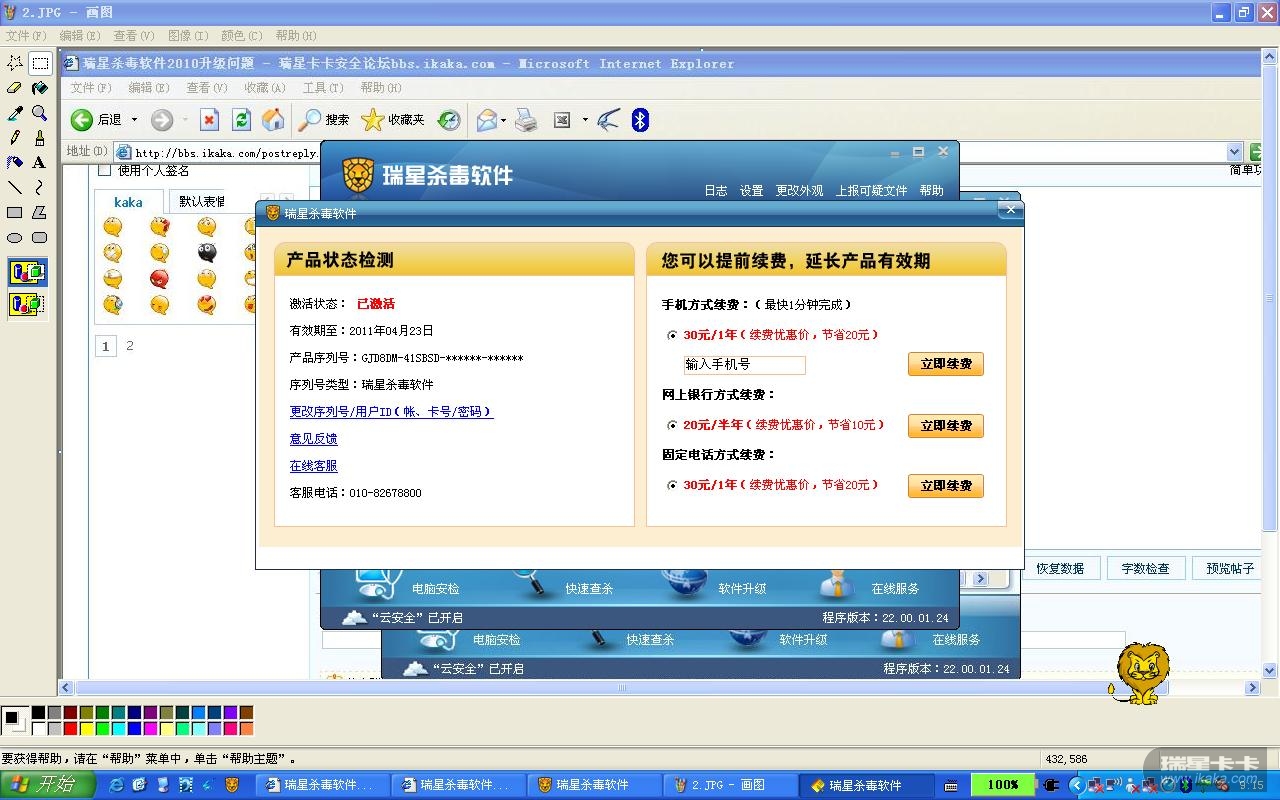
Task: Choose the straight Line tool
Action: pos(15,187)
